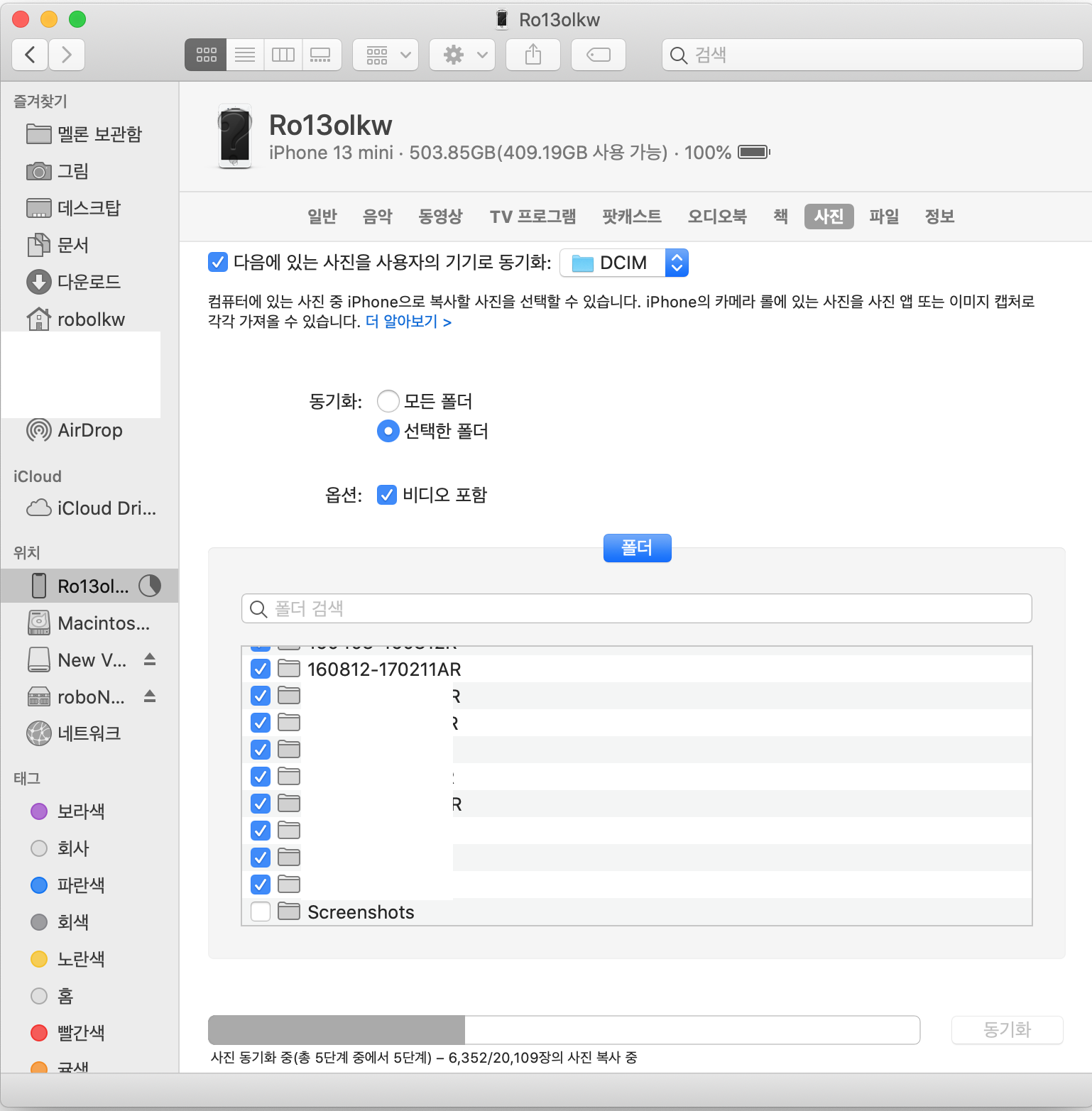Switch to icon view in toolbar
The width and height of the screenshot is (1092, 1111).
coord(206,55)
